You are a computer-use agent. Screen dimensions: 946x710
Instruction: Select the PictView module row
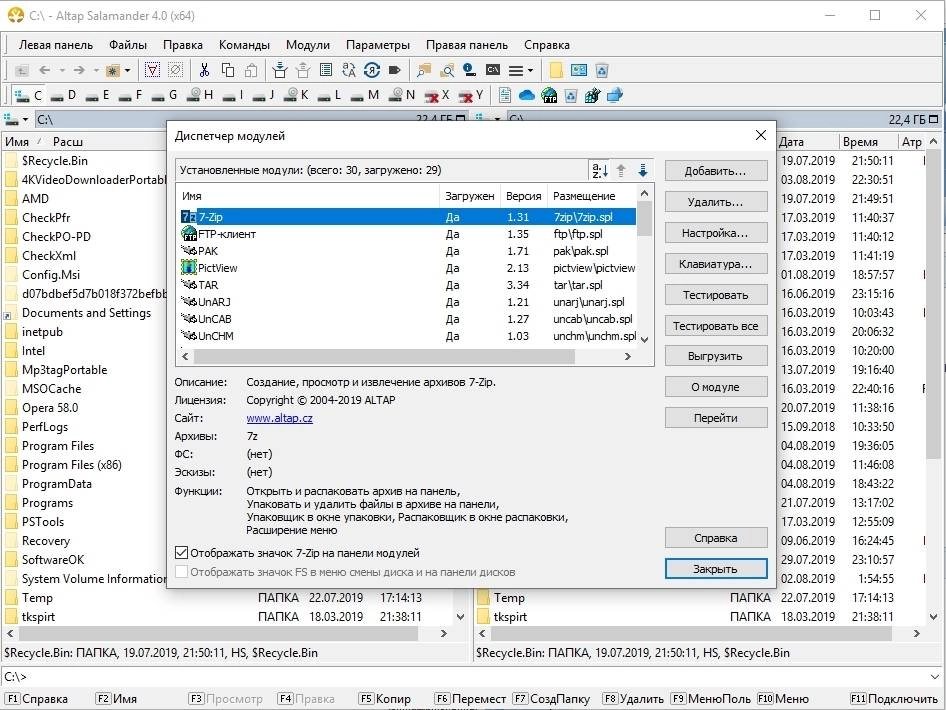pos(408,268)
